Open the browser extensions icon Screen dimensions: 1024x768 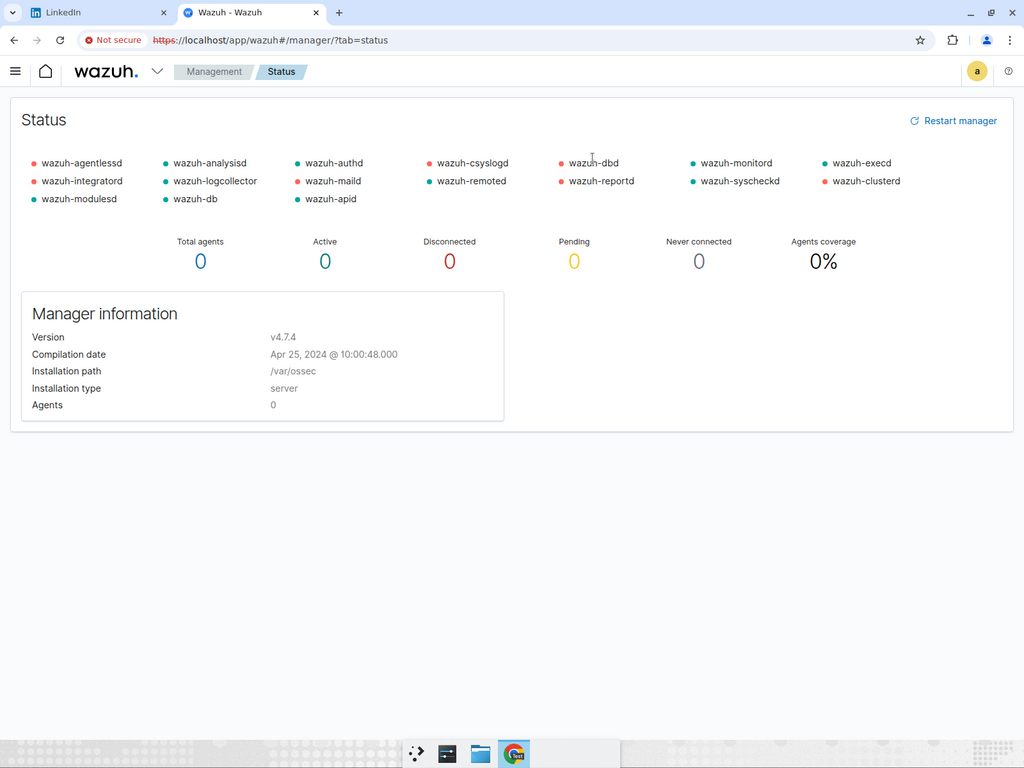click(953, 40)
